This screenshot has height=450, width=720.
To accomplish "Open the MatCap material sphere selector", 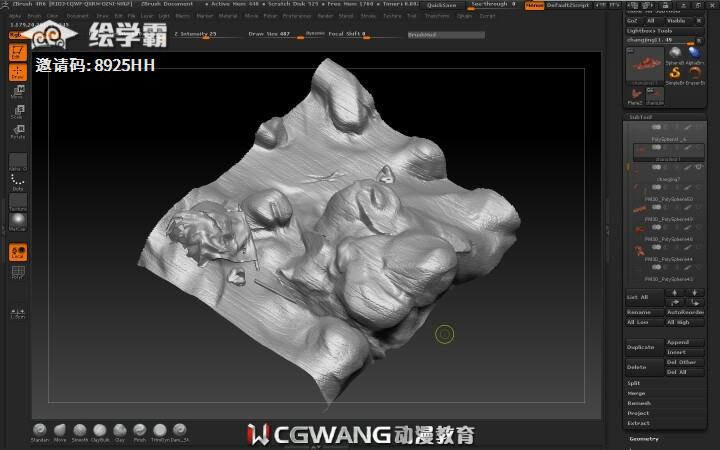I will (x=18, y=222).
